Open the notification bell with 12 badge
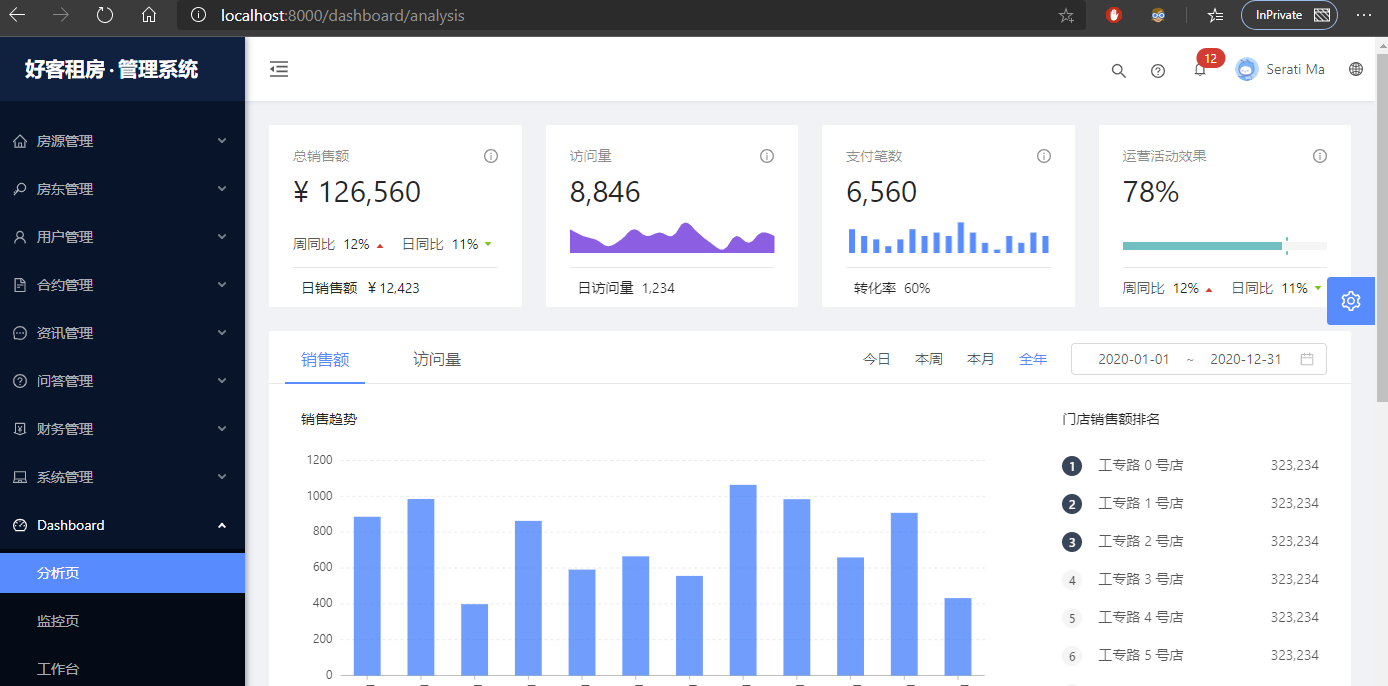 1200,69
